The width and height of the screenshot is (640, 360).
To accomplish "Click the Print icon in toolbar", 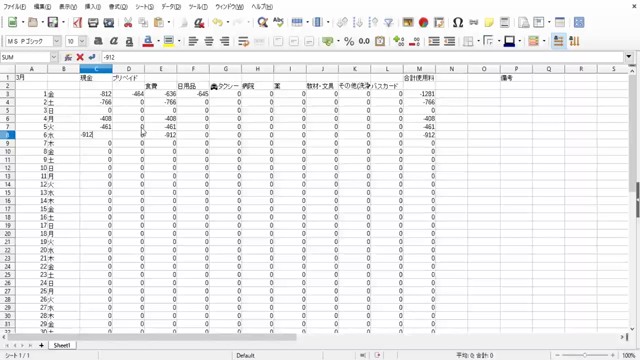I will pos(93,22).
